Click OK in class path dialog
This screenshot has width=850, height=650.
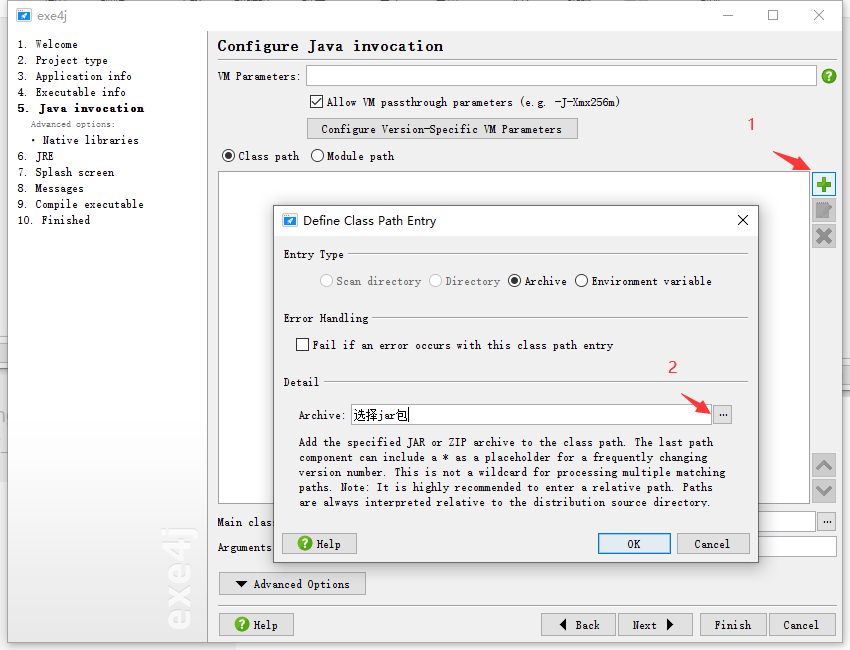(x=634, y=544)
